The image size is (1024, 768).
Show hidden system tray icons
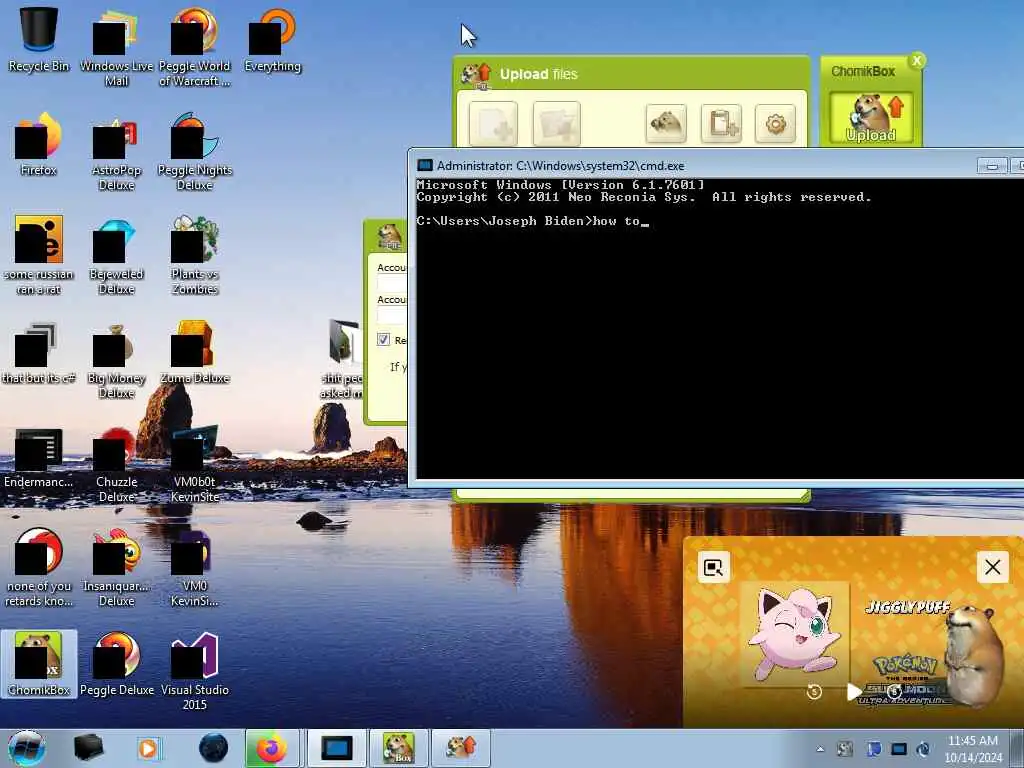(820, 749)
